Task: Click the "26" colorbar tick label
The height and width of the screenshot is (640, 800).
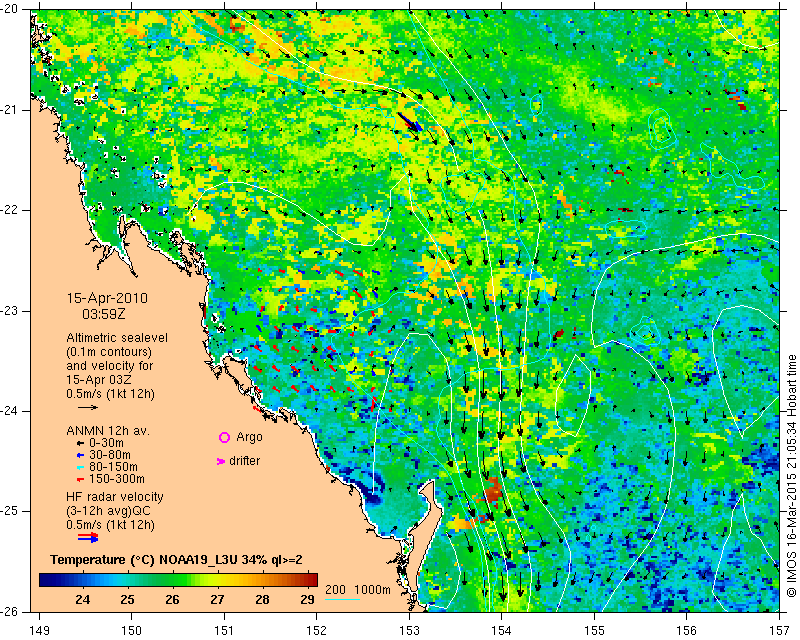Action: point(172,600)
